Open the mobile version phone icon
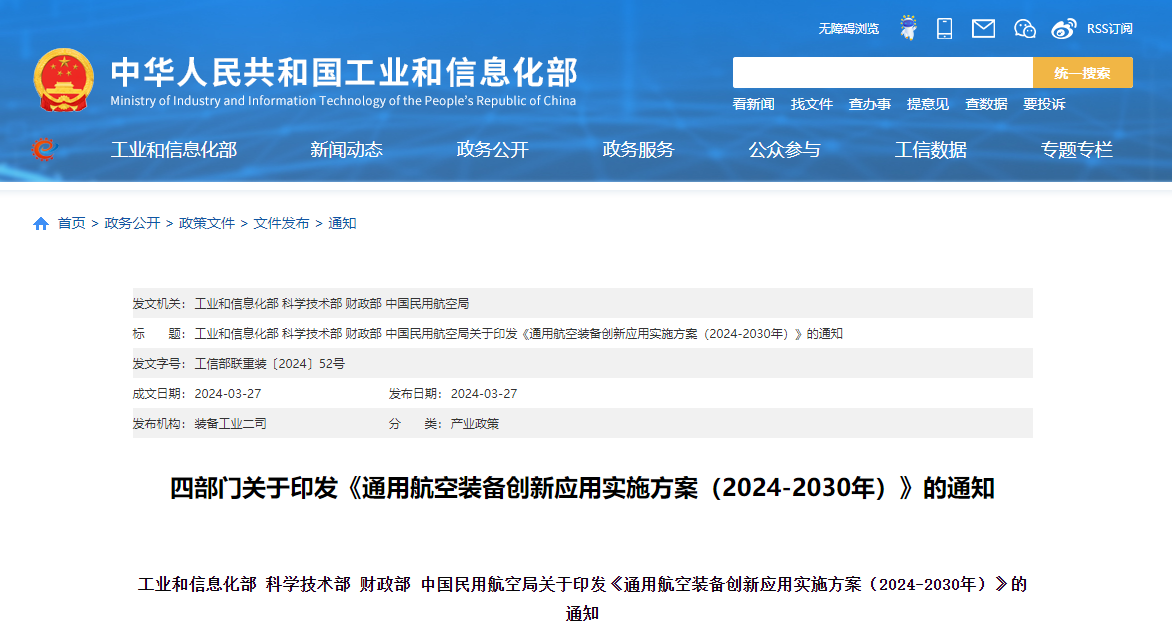Viewport: 1172px width, 625px height. coord(945,28)
